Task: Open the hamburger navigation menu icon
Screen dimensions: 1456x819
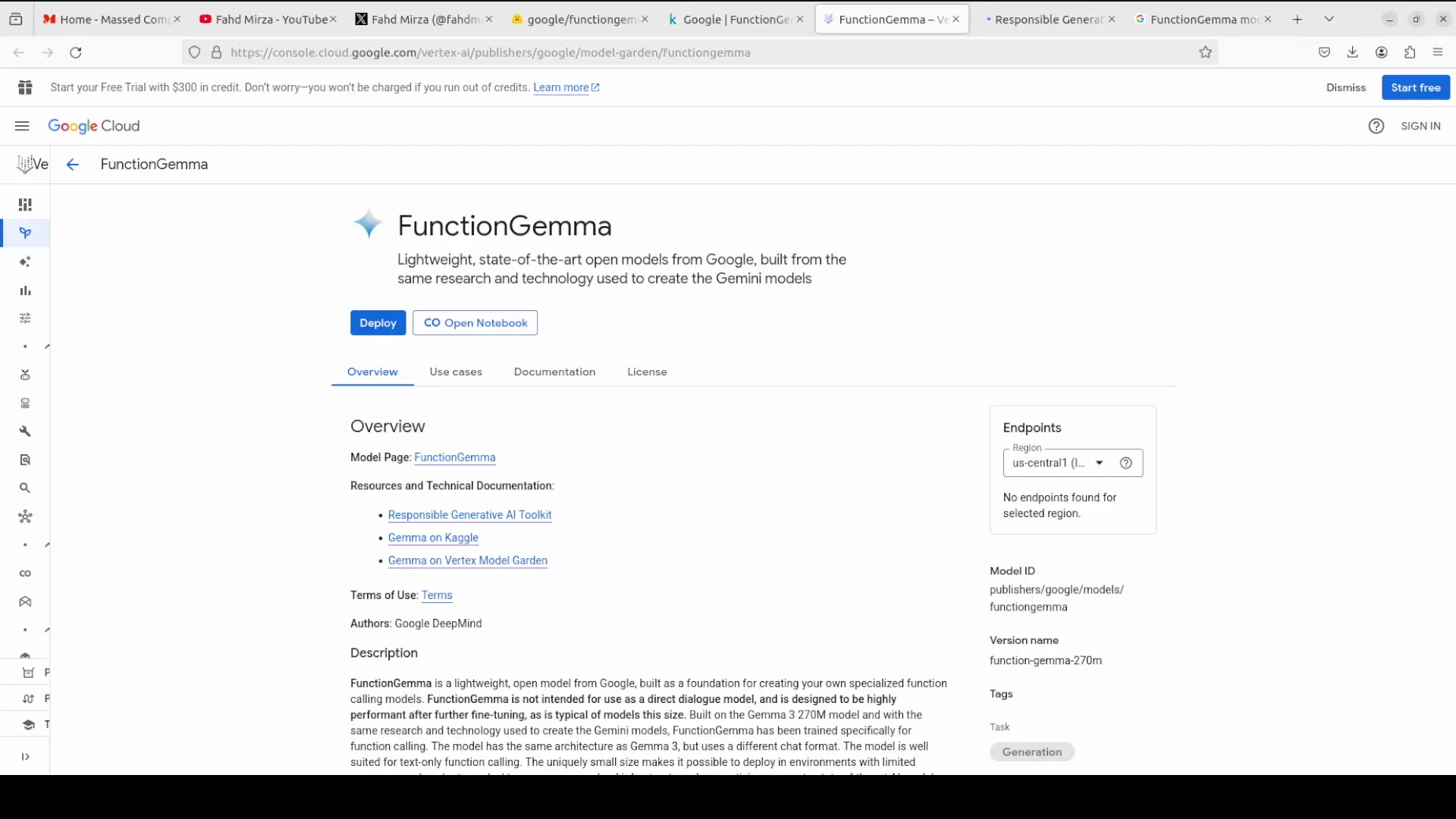Action: point(21,126)
